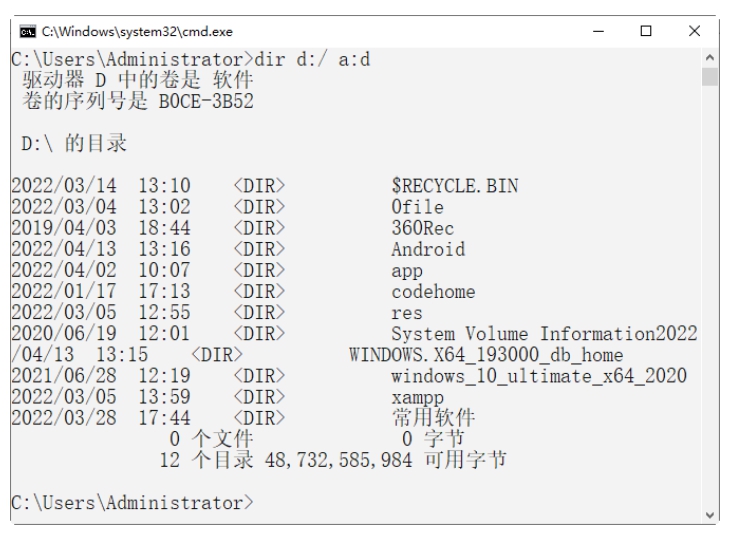Click the scrollbar down arrow
The image size is (738, 538).
click(x=709, y=515)
